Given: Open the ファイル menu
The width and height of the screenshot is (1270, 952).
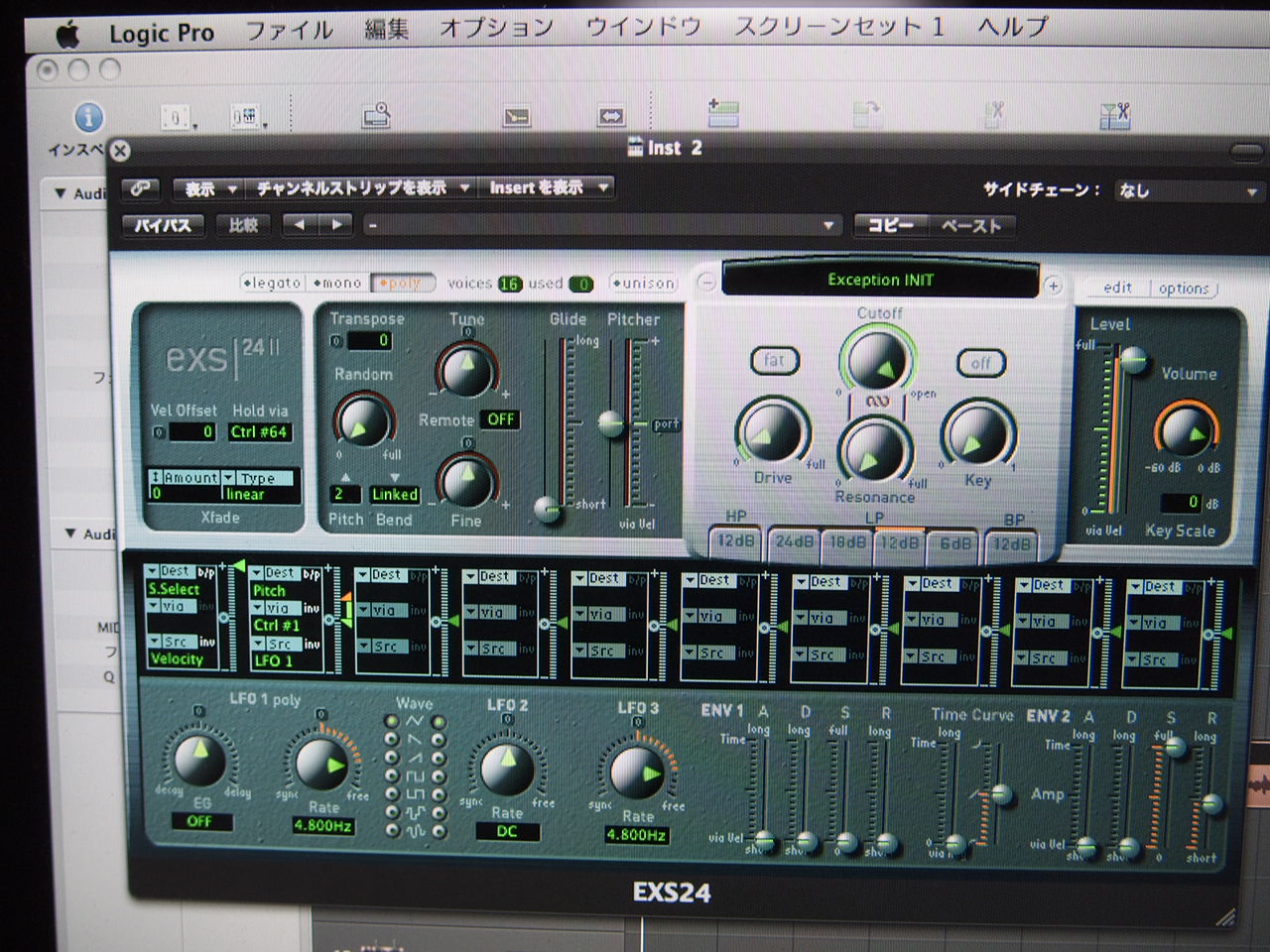Looking at the screenshot, I should coord(289,31).
